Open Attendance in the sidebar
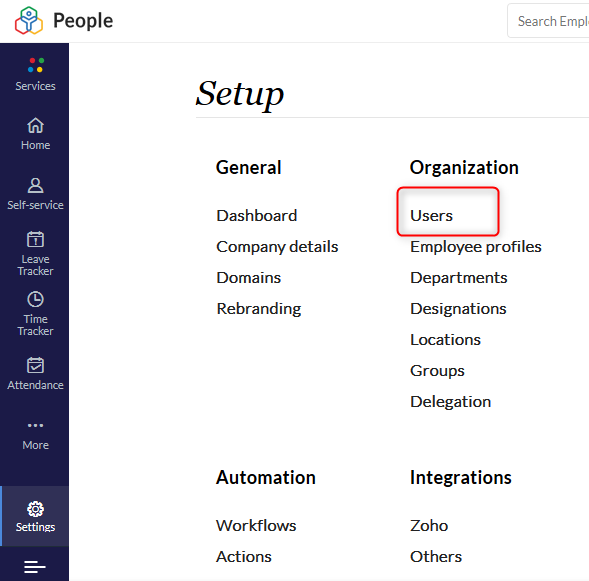The image size is (589, 581). pos(35,374)
